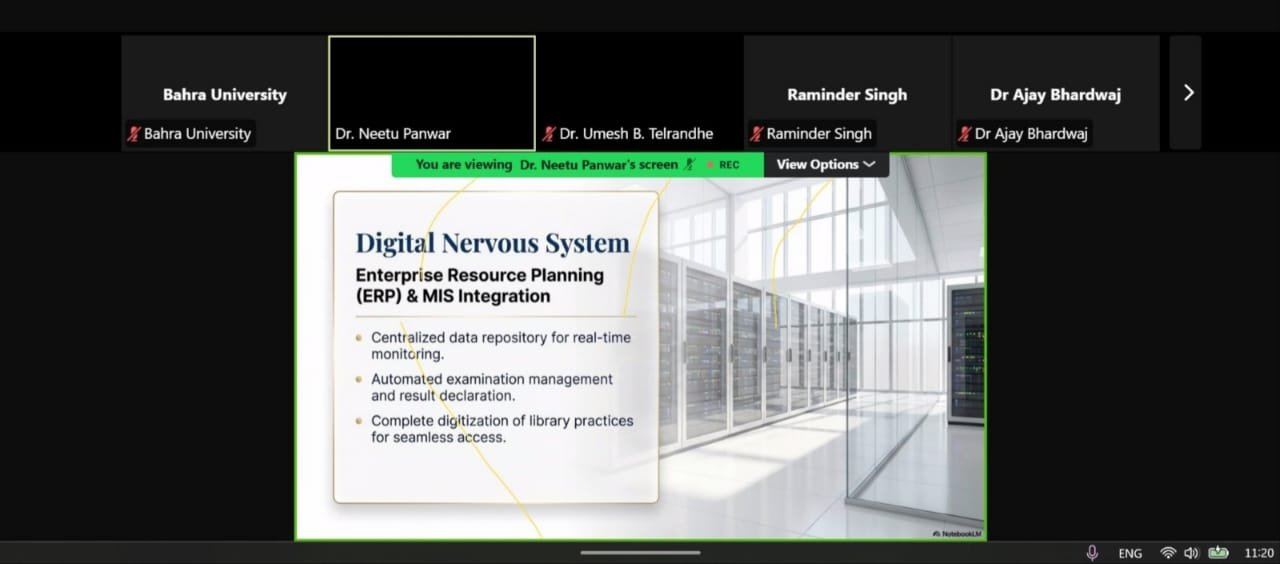The width and height of the screenshot is (1280, 564).
Task: Click the annotation pencil icon in share banner
Action: [x=689, y=165]
